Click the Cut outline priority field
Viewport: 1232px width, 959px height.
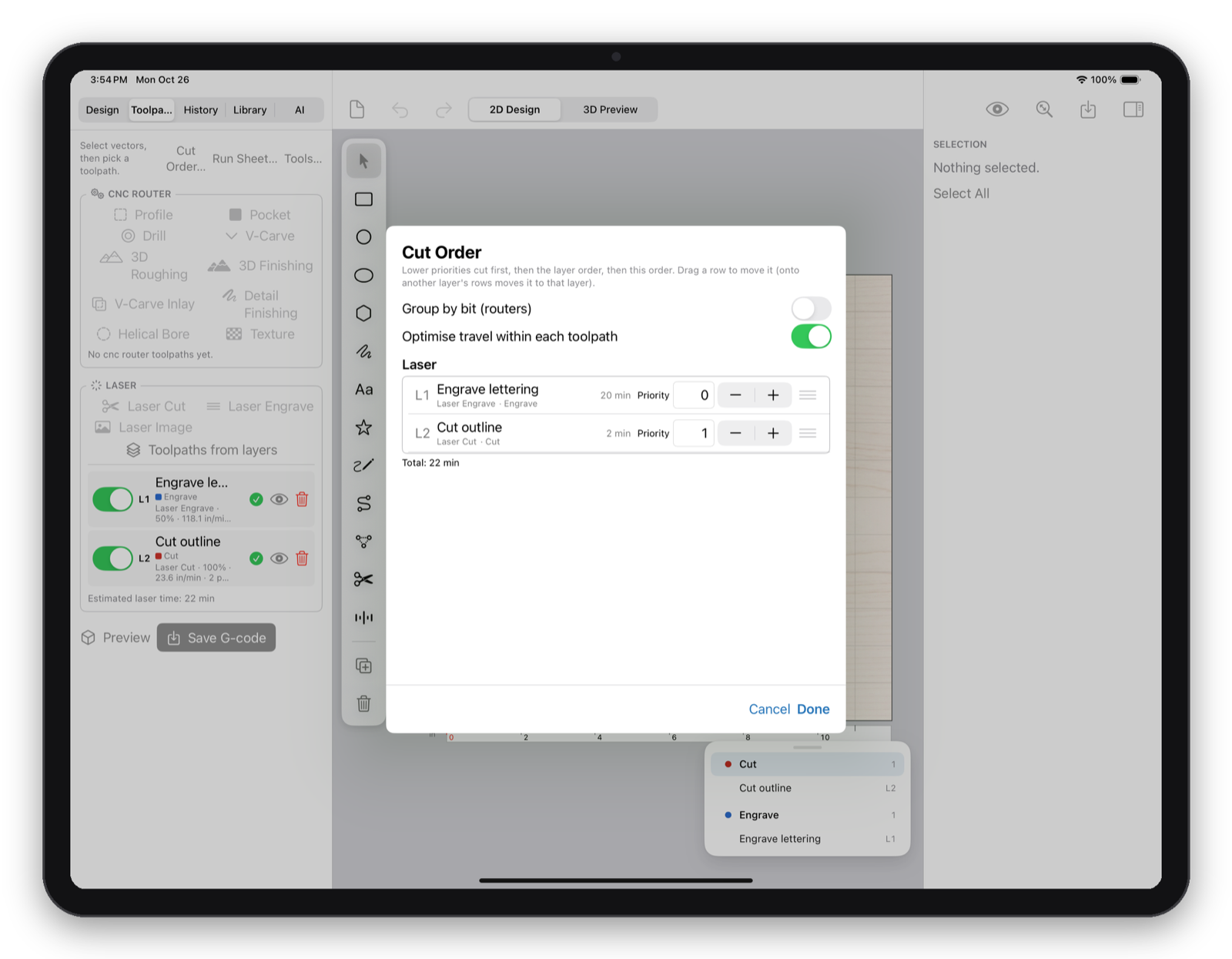(x=694, y=434)
